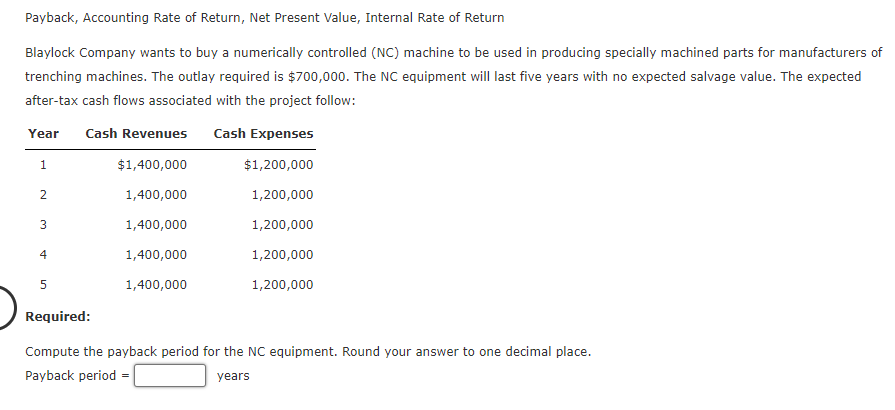Image resolution: width=895 pixels, height=410 pixels.
Task: Click the Year 3 row number
Action: point(43,225)
